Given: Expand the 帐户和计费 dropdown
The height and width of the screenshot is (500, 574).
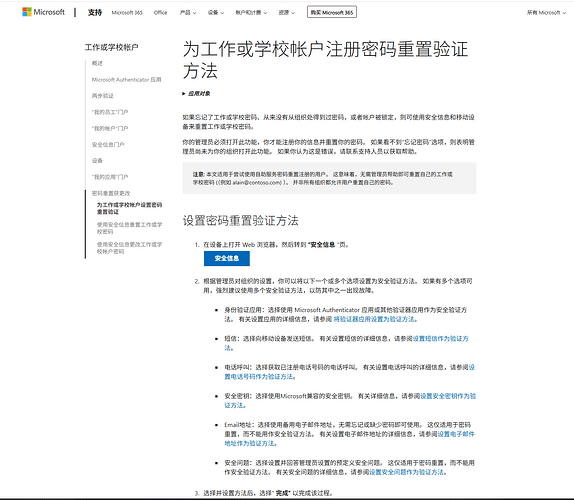Looking at the screenshot, I should 251,12.
